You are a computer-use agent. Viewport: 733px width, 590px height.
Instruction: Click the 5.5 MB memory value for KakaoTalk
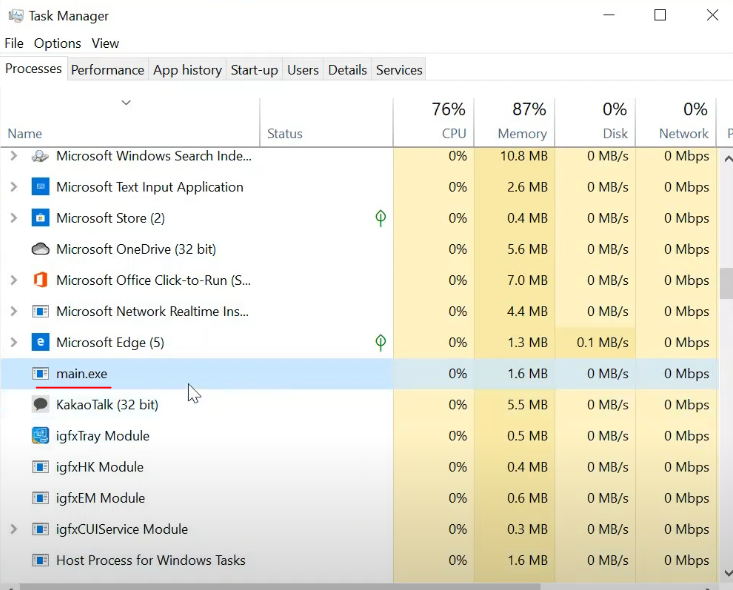tap(527, 404)
